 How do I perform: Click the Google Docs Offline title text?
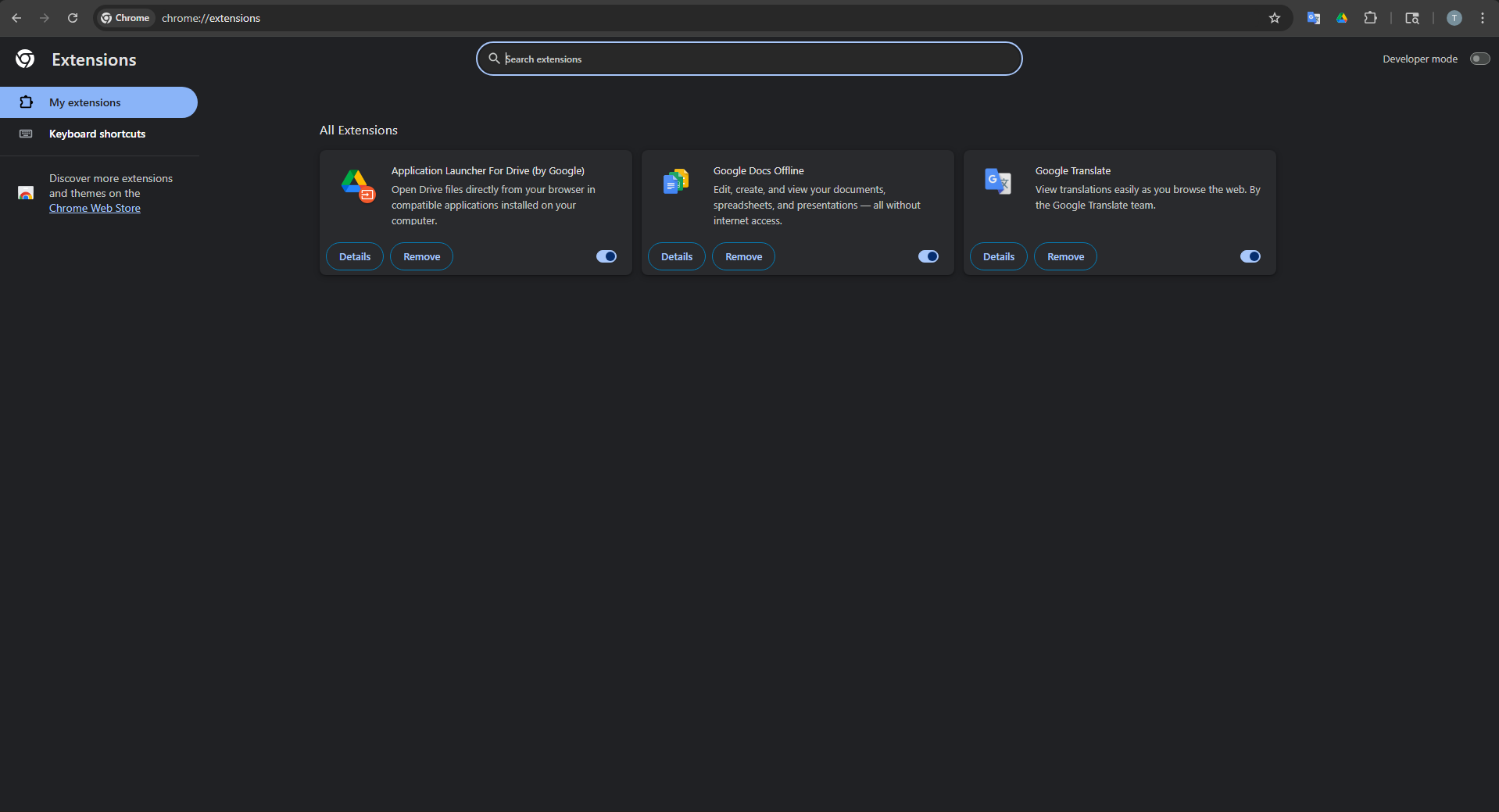coord(759,170)
